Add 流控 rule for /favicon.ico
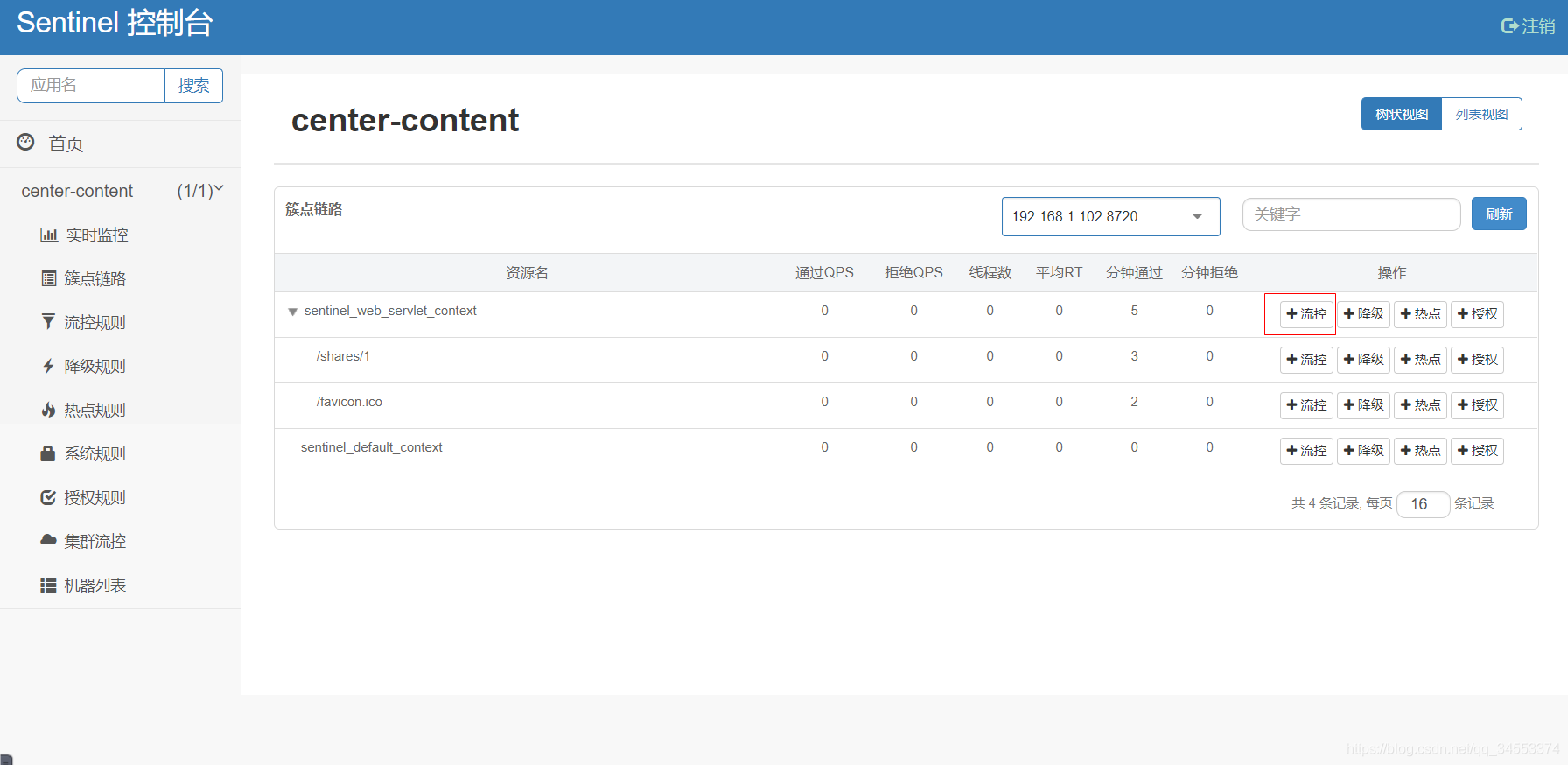Viewport: 1568px width, 765px height. pos(1306,405)
